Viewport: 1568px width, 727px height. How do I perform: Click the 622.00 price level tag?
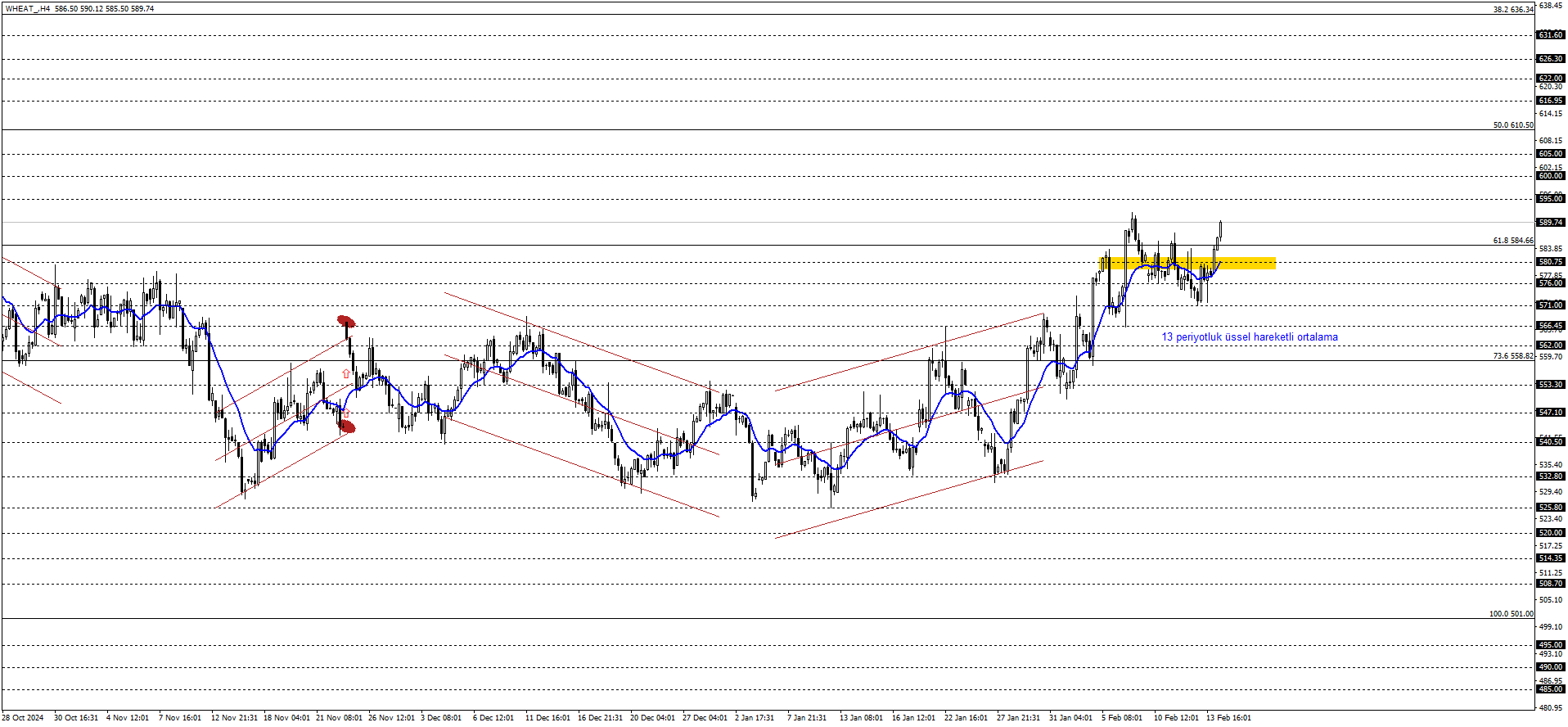[1551, 79]
